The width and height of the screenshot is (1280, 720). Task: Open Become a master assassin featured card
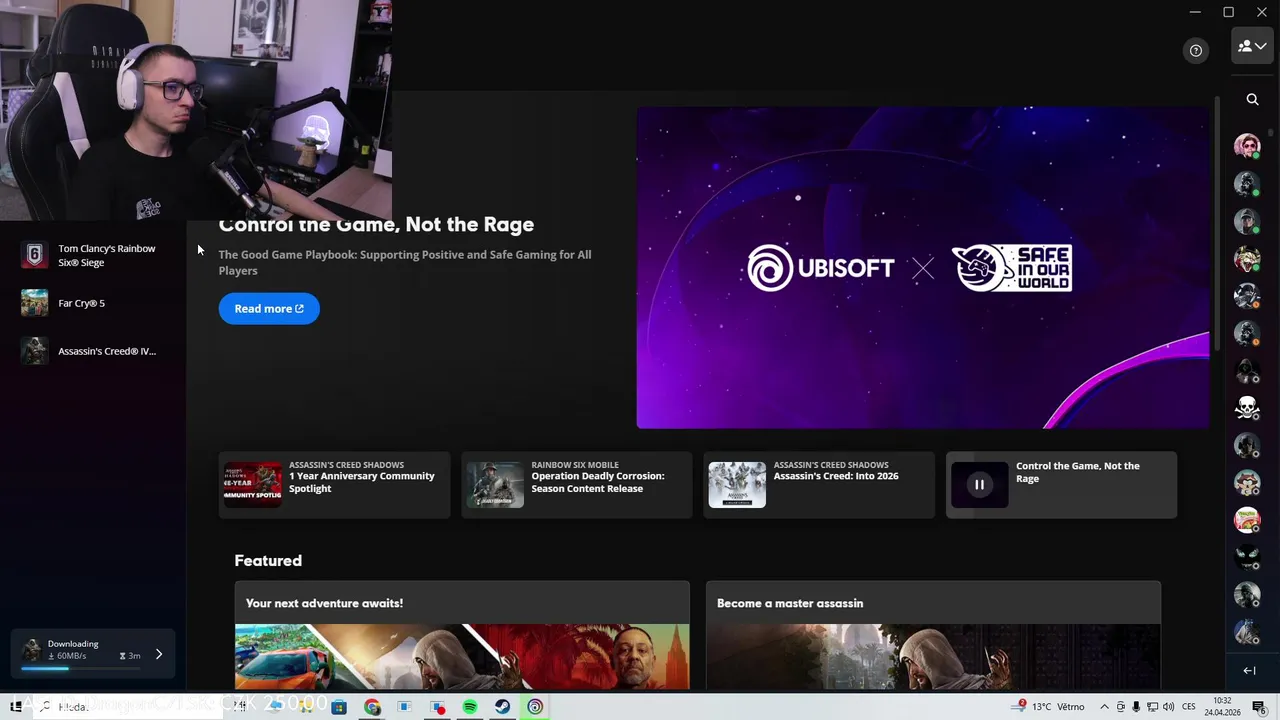point(934,636)
